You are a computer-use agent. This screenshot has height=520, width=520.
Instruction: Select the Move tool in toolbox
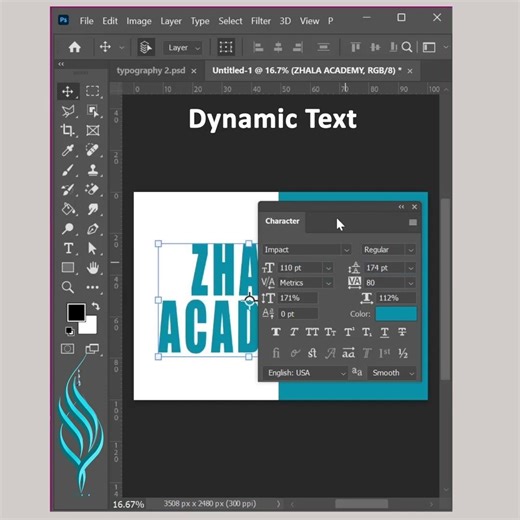pyautogui.click(x=68, y=92)
